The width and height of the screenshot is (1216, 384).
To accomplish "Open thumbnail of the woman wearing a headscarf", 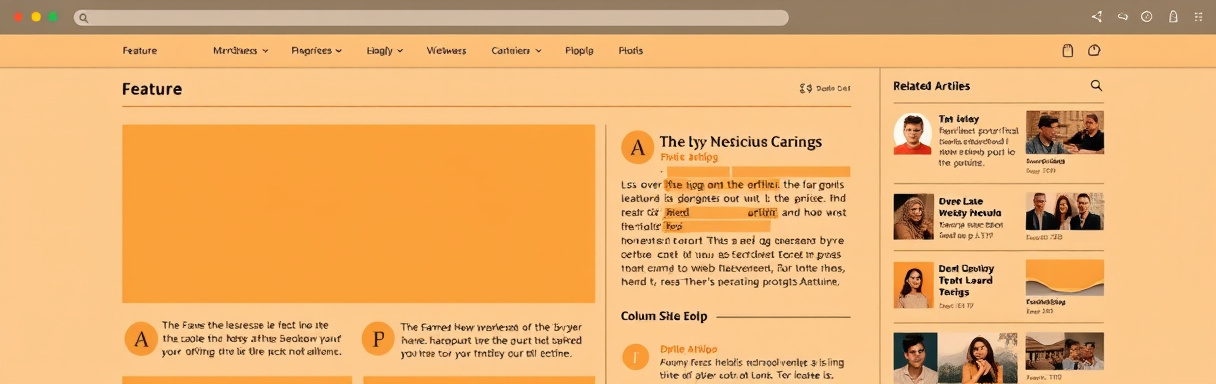I will tap(913, 216).
